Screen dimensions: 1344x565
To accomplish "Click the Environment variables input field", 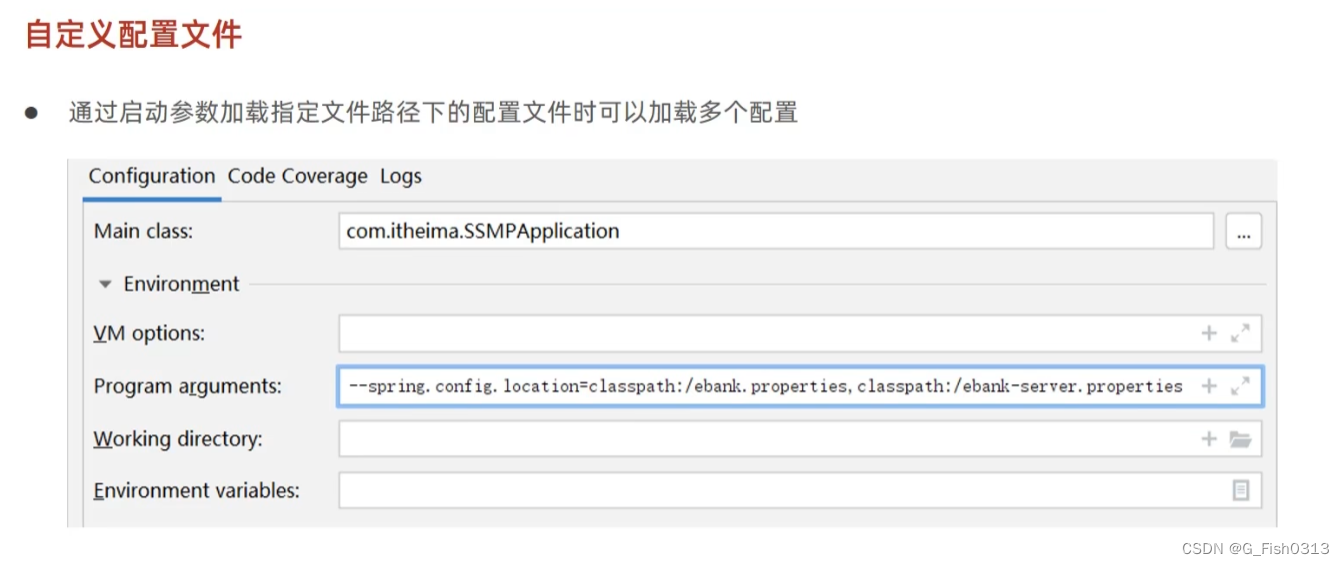I will coord(800,490).
